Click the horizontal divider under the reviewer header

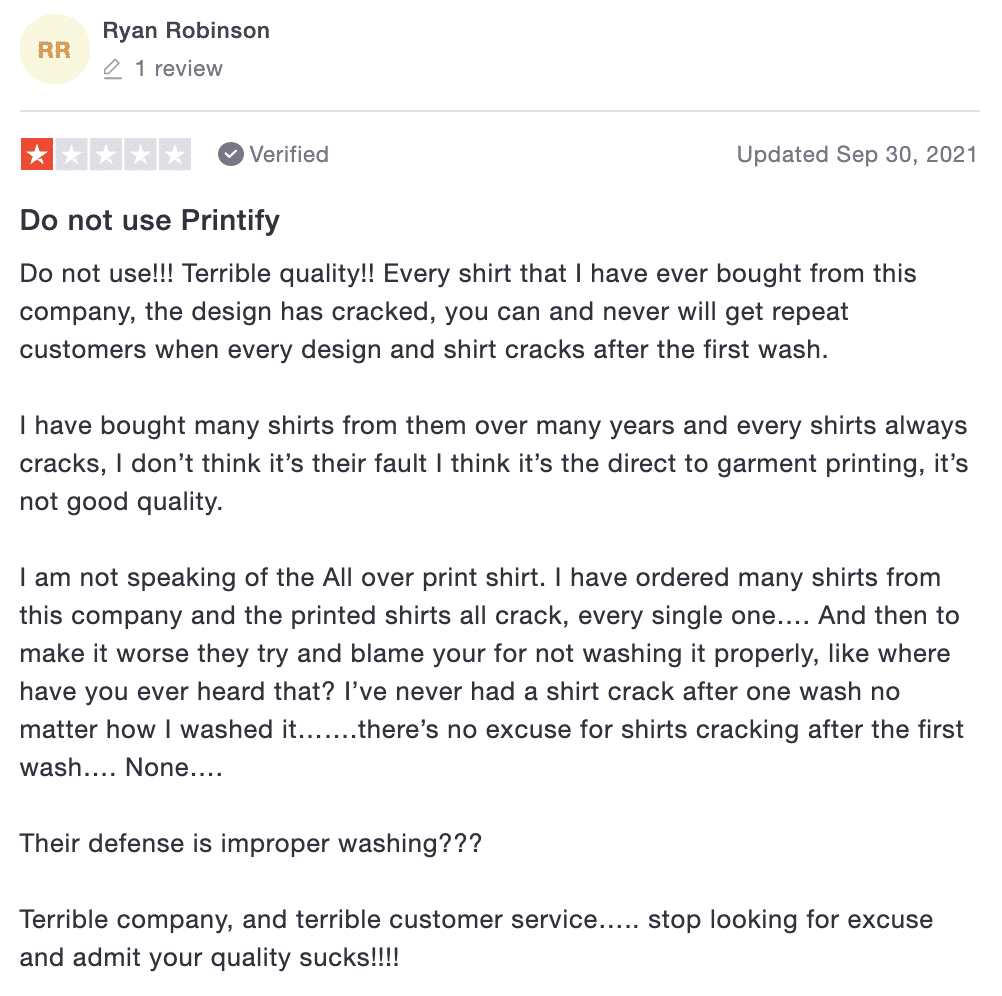pyautogui.click(x=500, y=111)
